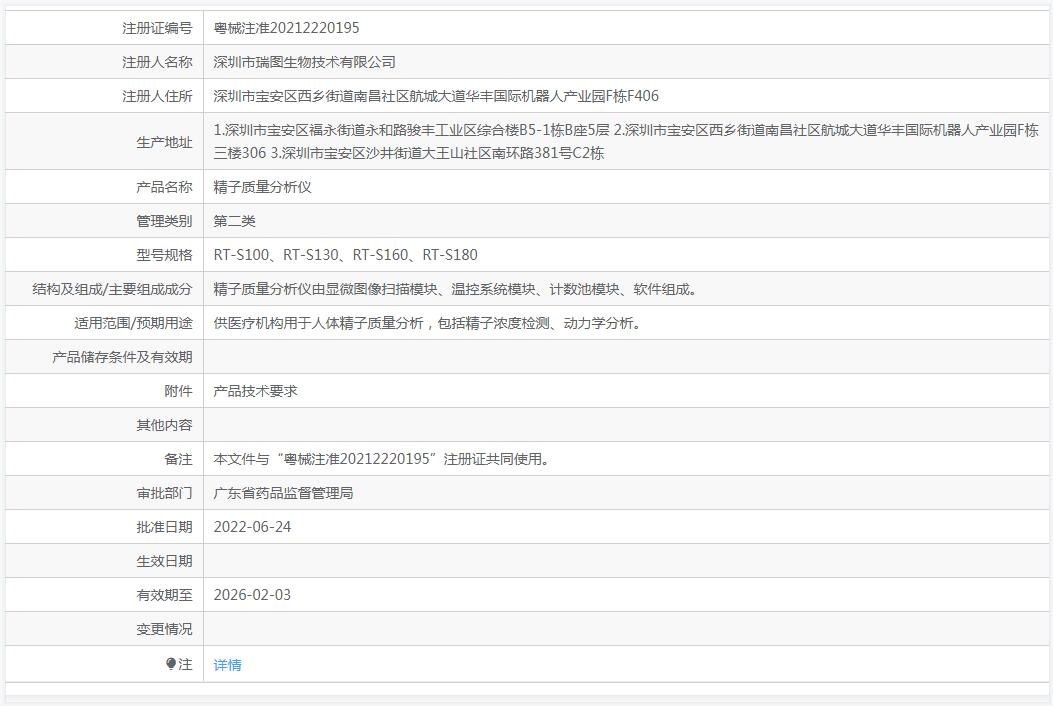This screenshot has height=706, width=1053.
Task: Click the 有效期至 label
Action: pyautogui.click(x=165, y=595)
